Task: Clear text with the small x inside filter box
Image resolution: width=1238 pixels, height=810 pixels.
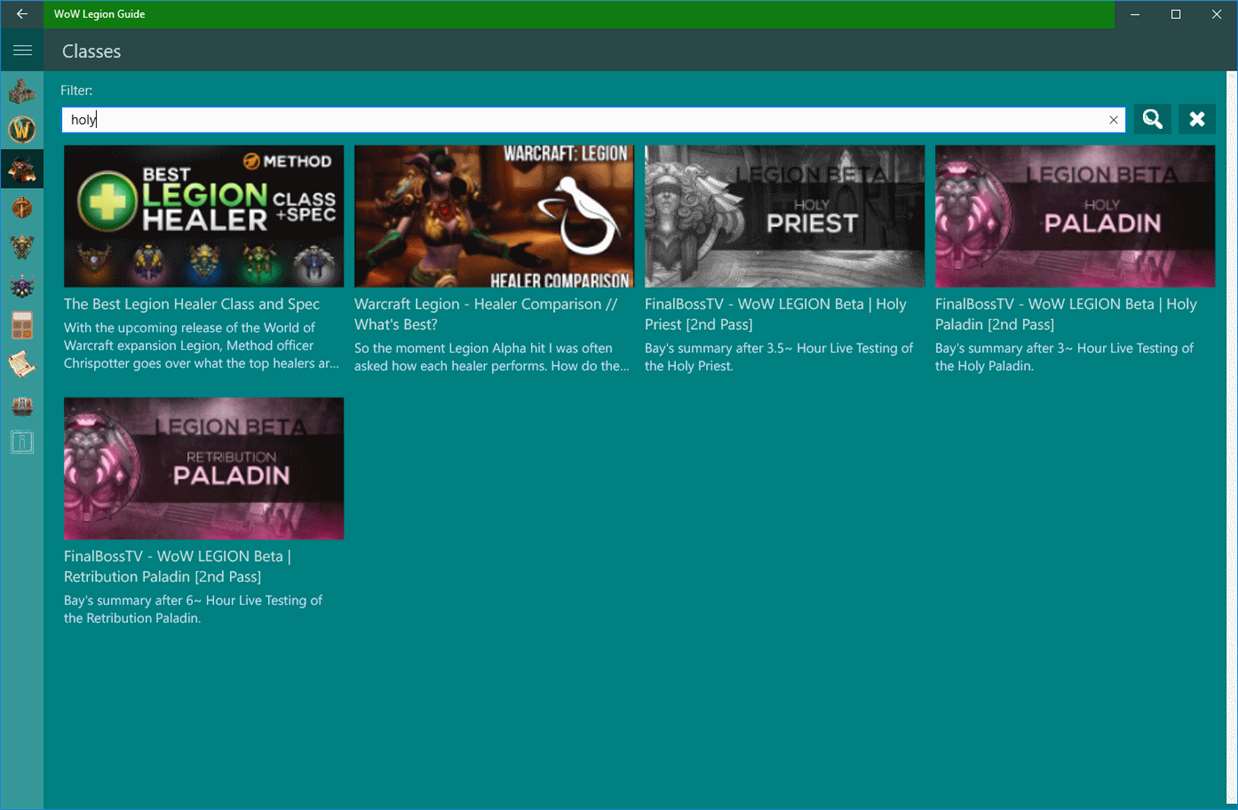Action: point(1113,120)
